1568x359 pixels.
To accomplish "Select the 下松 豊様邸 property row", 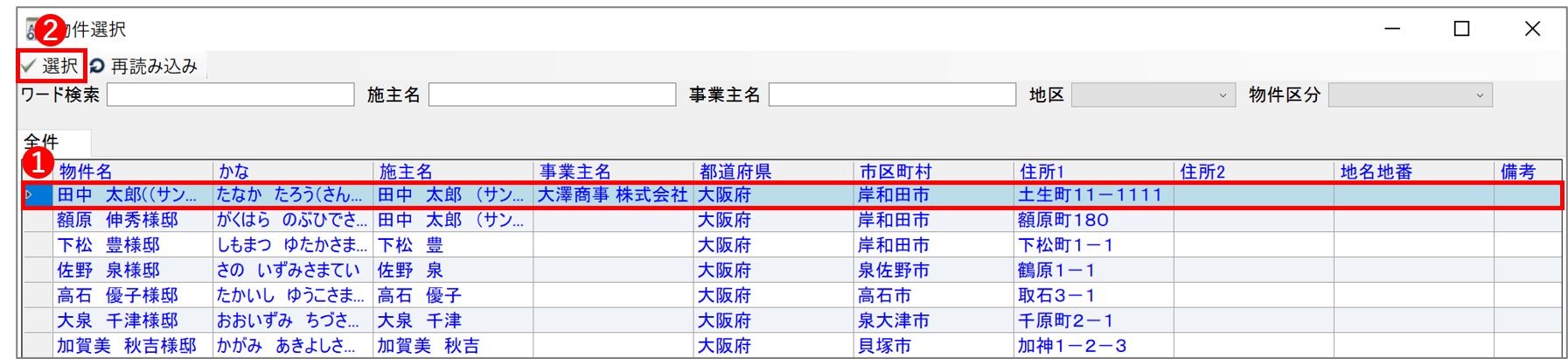I will [x=108, y=245].
